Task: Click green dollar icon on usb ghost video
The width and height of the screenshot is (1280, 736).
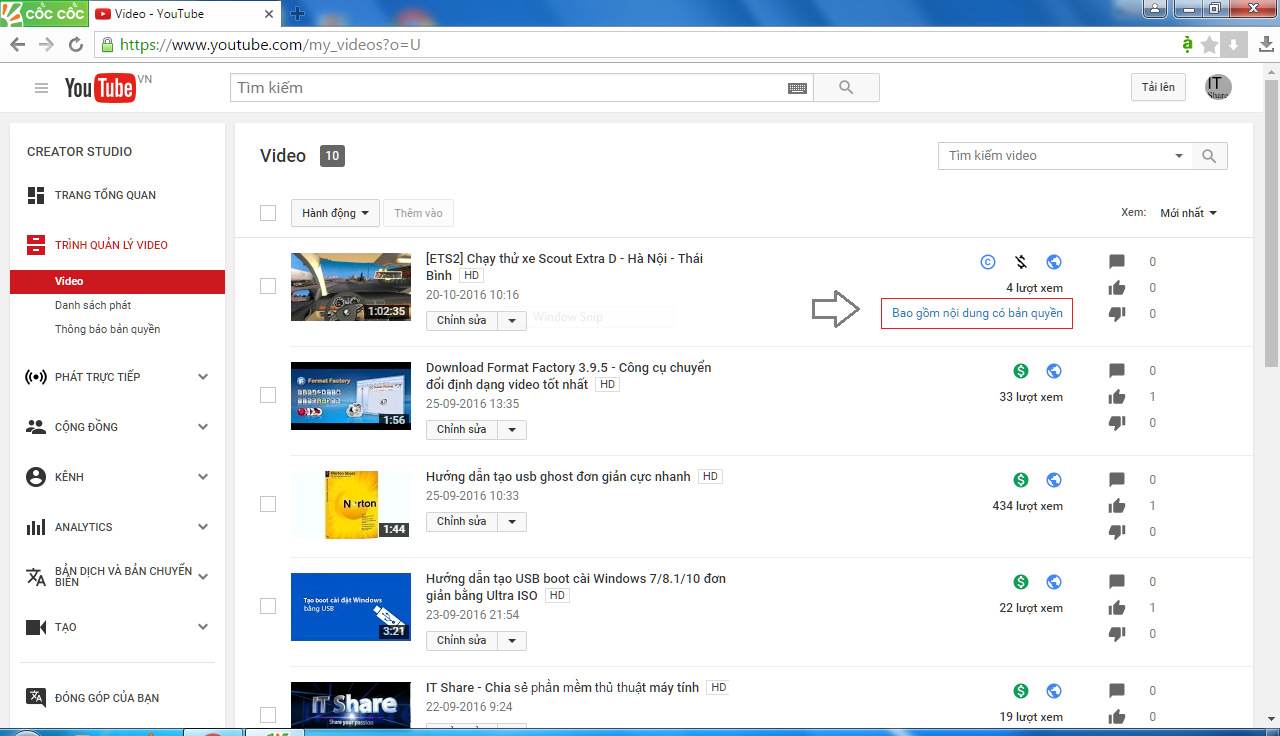Action: click(1021, 480)
